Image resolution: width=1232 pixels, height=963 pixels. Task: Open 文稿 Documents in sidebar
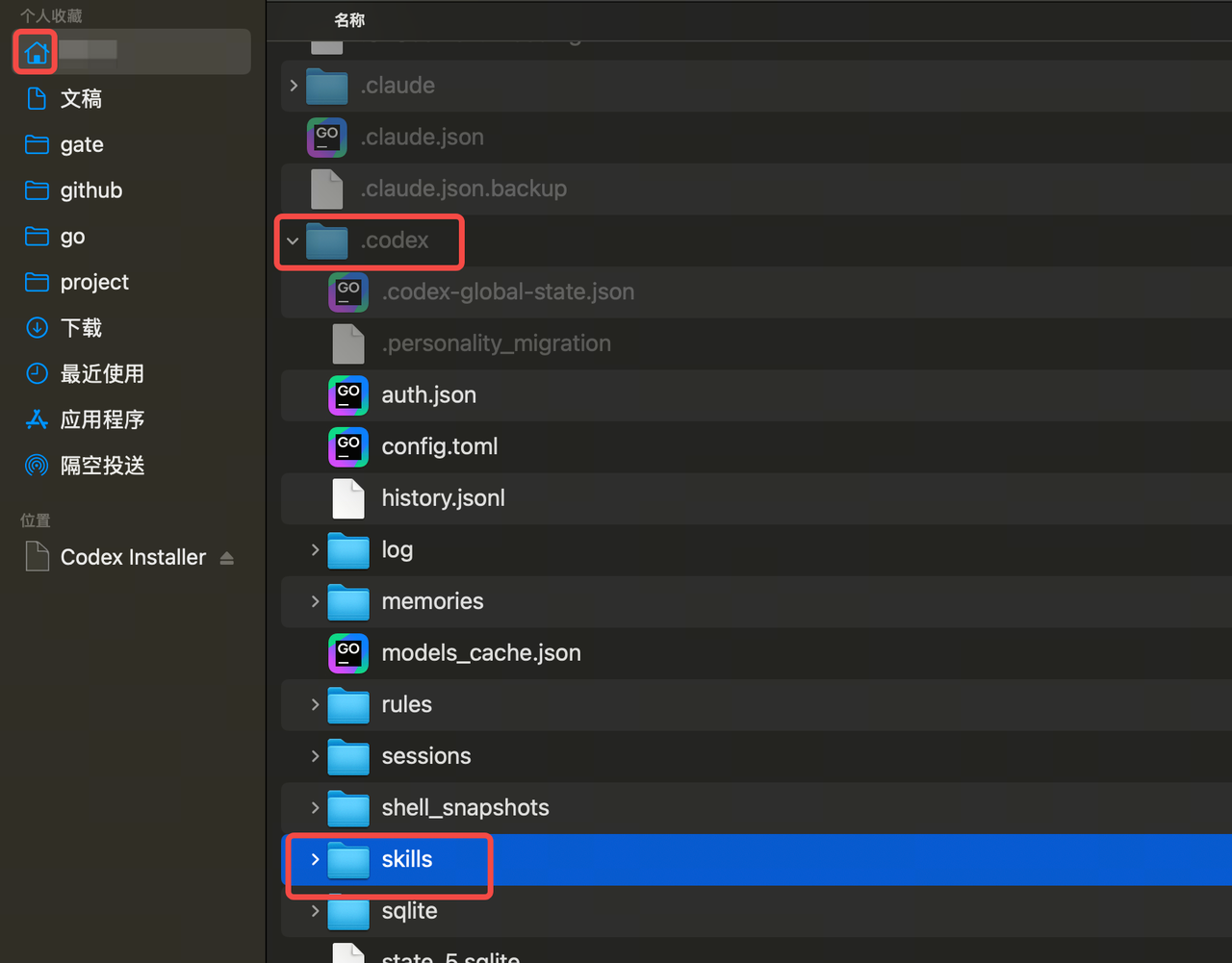pyautogui.click(x=81, y=99)
